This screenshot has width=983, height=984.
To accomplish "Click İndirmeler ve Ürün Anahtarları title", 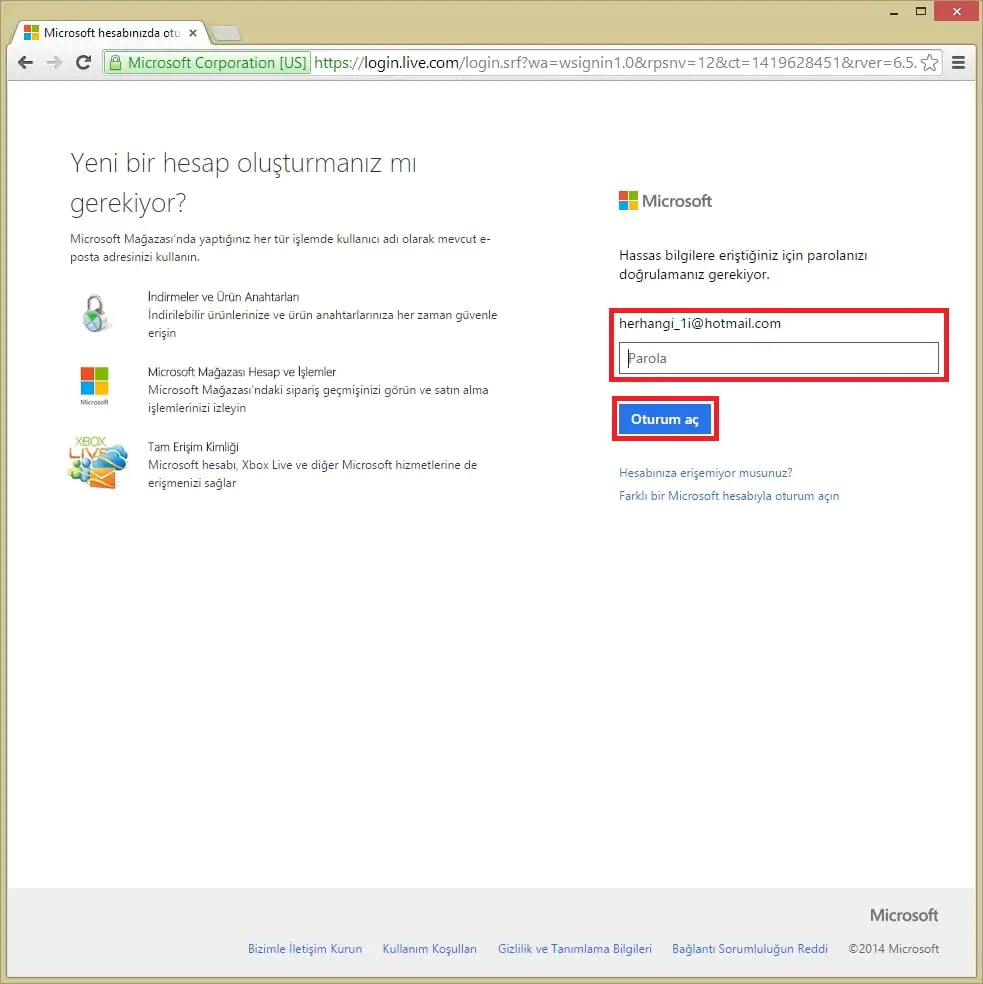I will pyautogui.click(x=223, y=297).
